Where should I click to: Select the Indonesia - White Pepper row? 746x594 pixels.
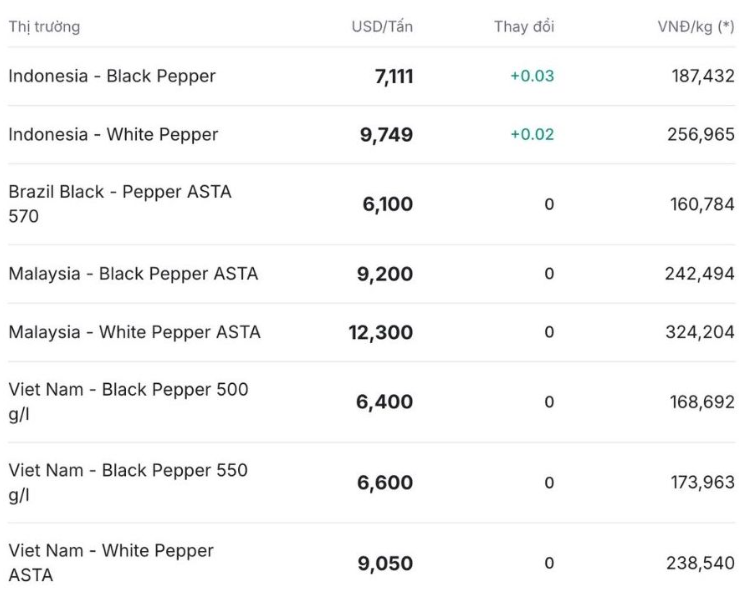click(x=113, y=134)
